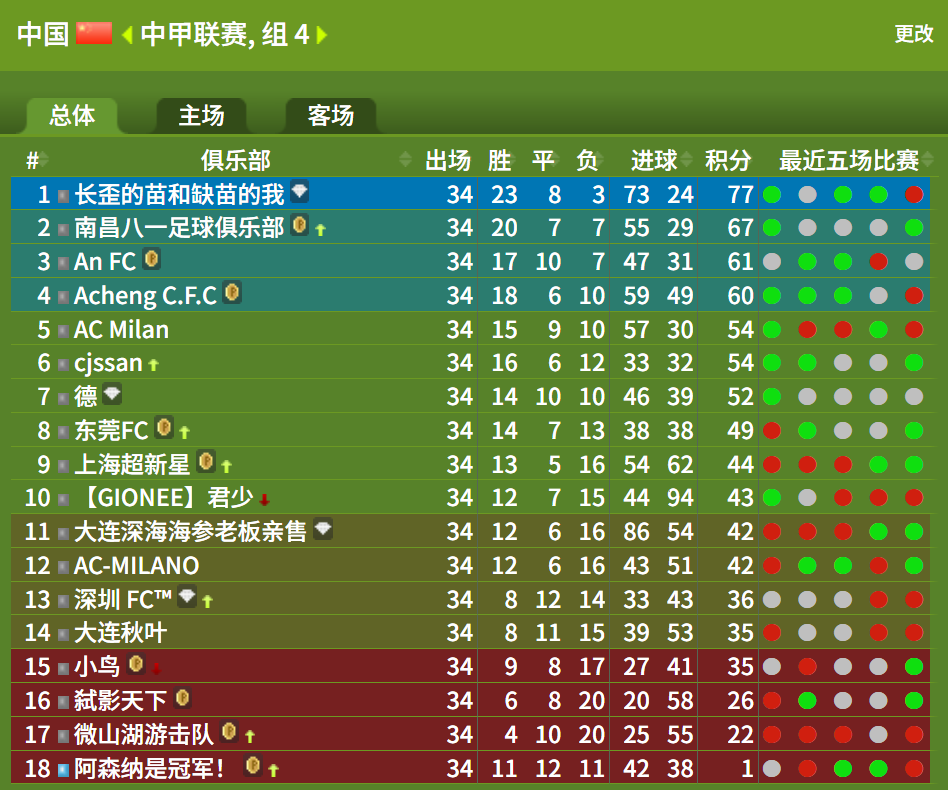The width and height of the screenshot is (948, 790).
Task: Click the latest red result dot for 长歪的苗和缺苗的我
Action: [x=914, y=195]
